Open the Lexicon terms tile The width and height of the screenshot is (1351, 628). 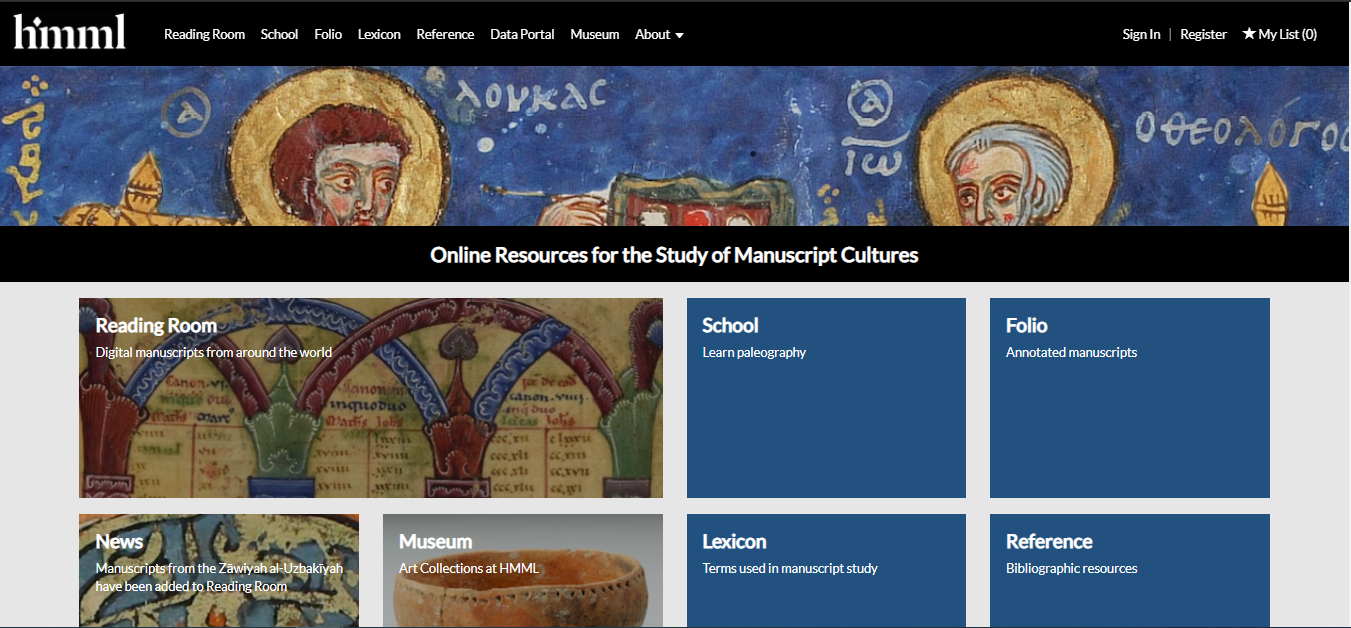click(826, 571)
